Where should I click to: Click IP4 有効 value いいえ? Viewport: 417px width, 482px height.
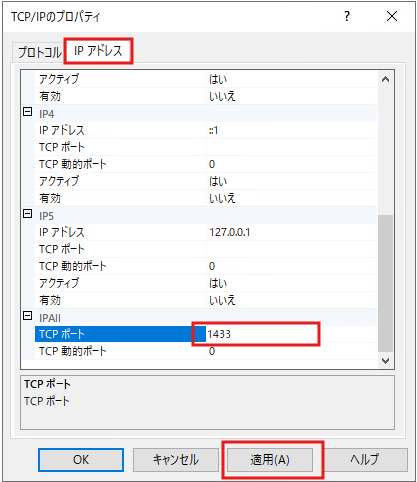pyautogui.click(x=222, y=198)
